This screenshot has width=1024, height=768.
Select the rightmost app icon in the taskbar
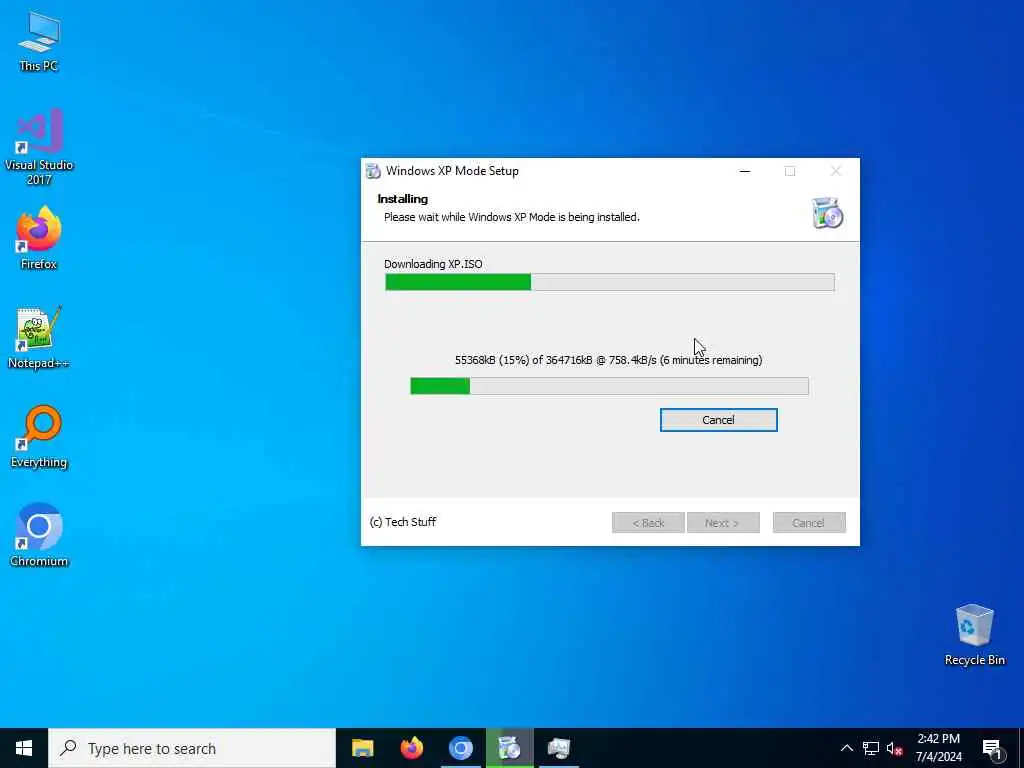[558, 748]
